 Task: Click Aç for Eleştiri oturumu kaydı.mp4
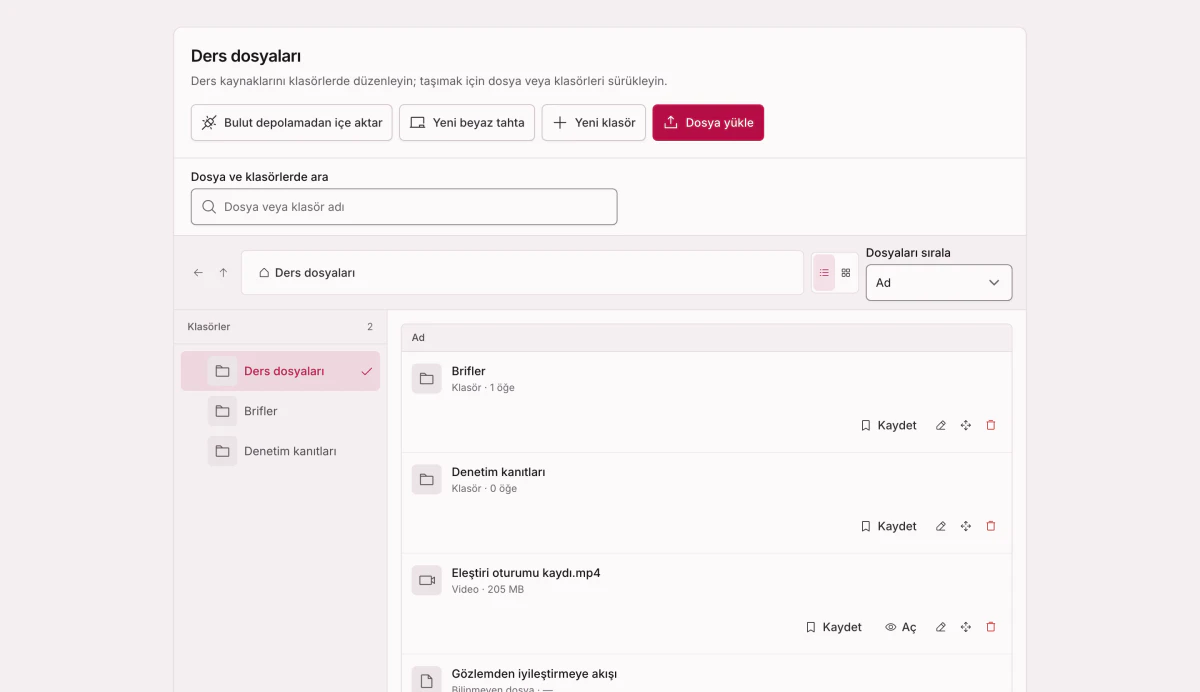pyautogui.click(x=901, y=627)
